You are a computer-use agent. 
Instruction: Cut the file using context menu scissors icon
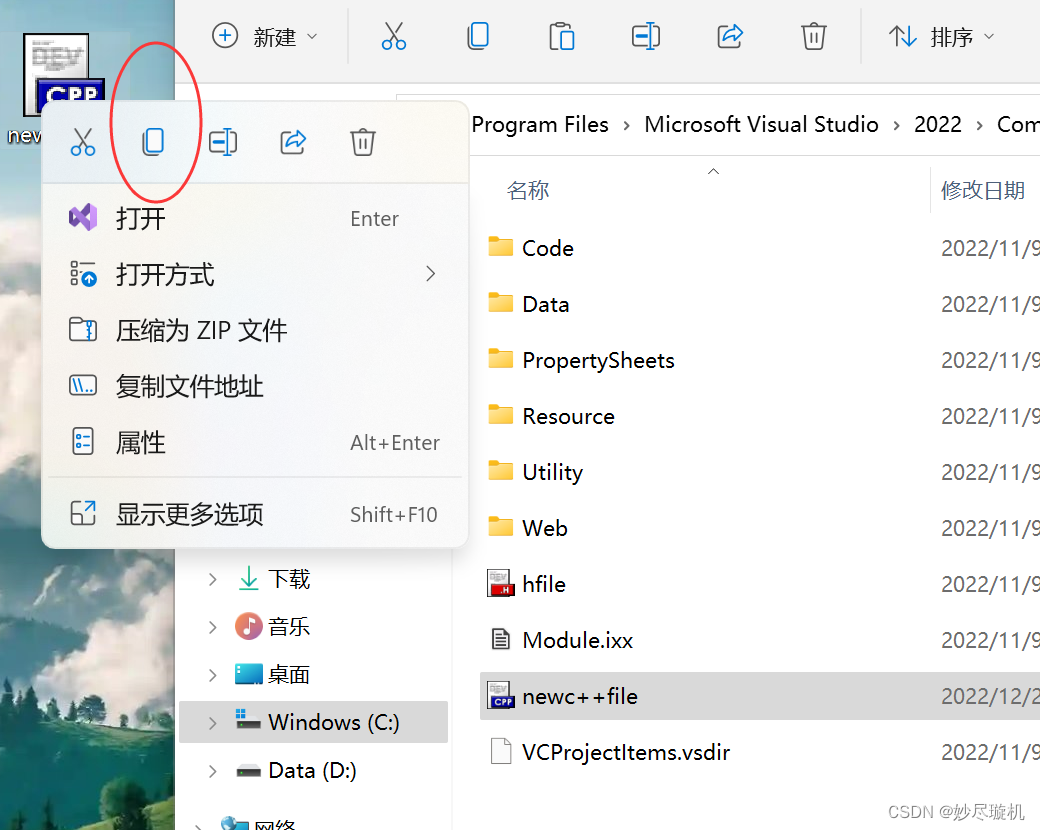click(83, 142)
